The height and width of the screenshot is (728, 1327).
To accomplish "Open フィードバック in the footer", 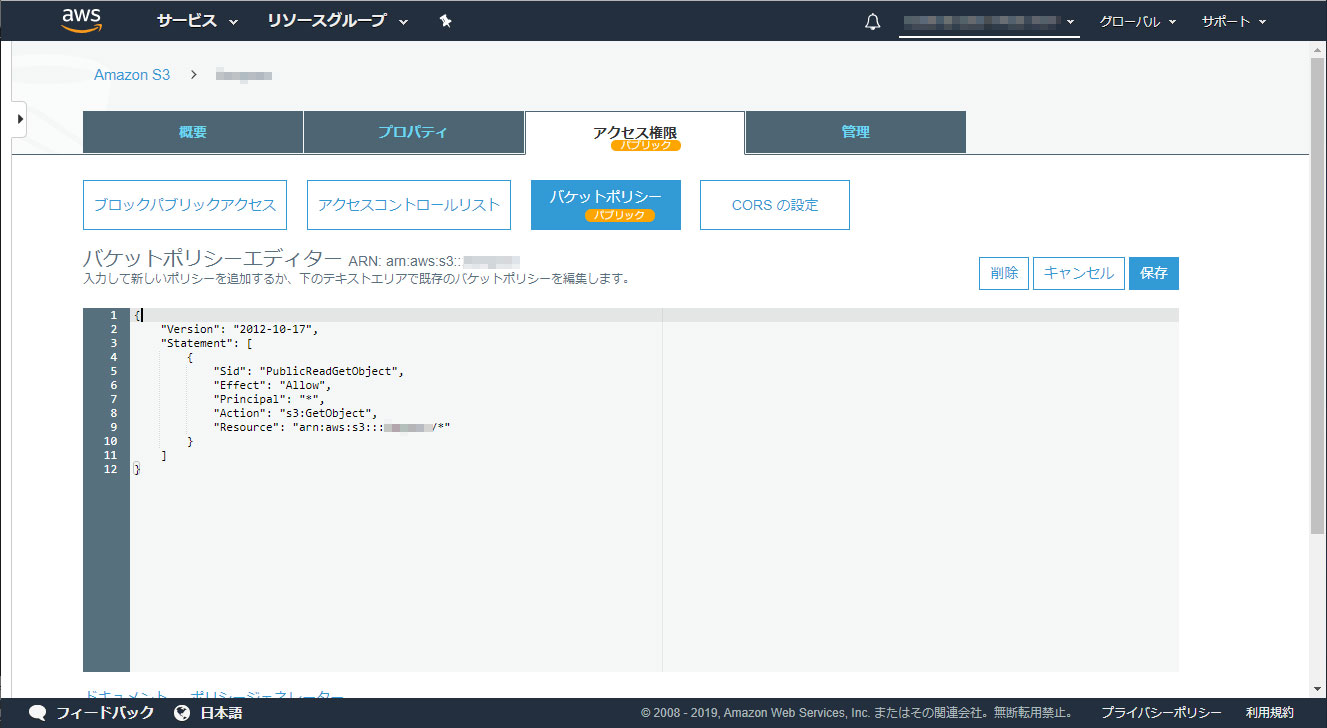I will pos(105,713).
